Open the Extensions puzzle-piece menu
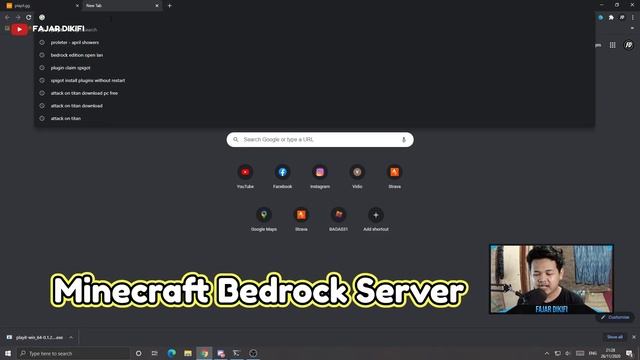 coord(611,18)
